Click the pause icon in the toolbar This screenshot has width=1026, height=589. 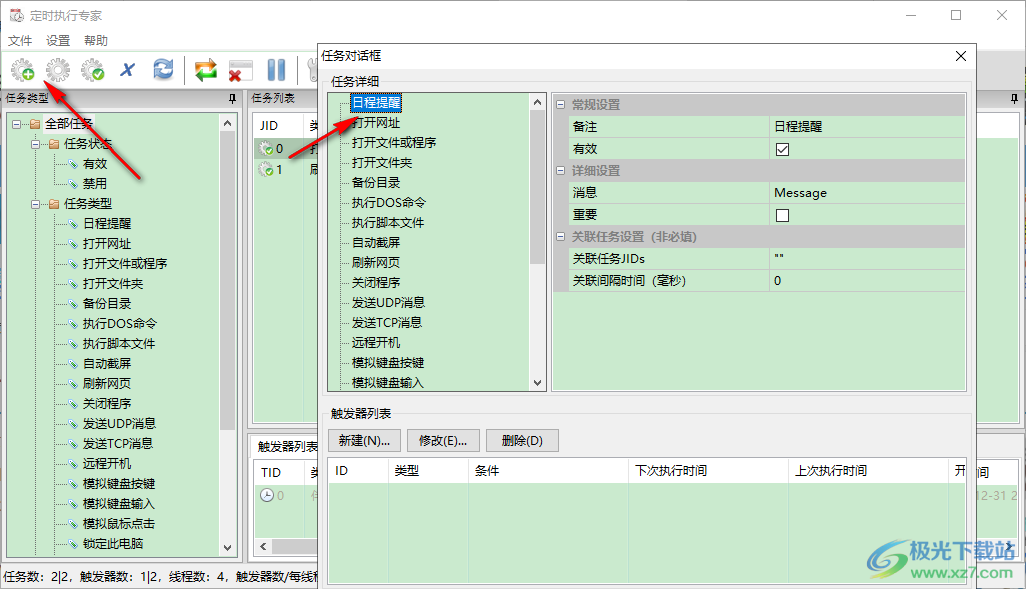pyautogui.click(x=274, y=70)
